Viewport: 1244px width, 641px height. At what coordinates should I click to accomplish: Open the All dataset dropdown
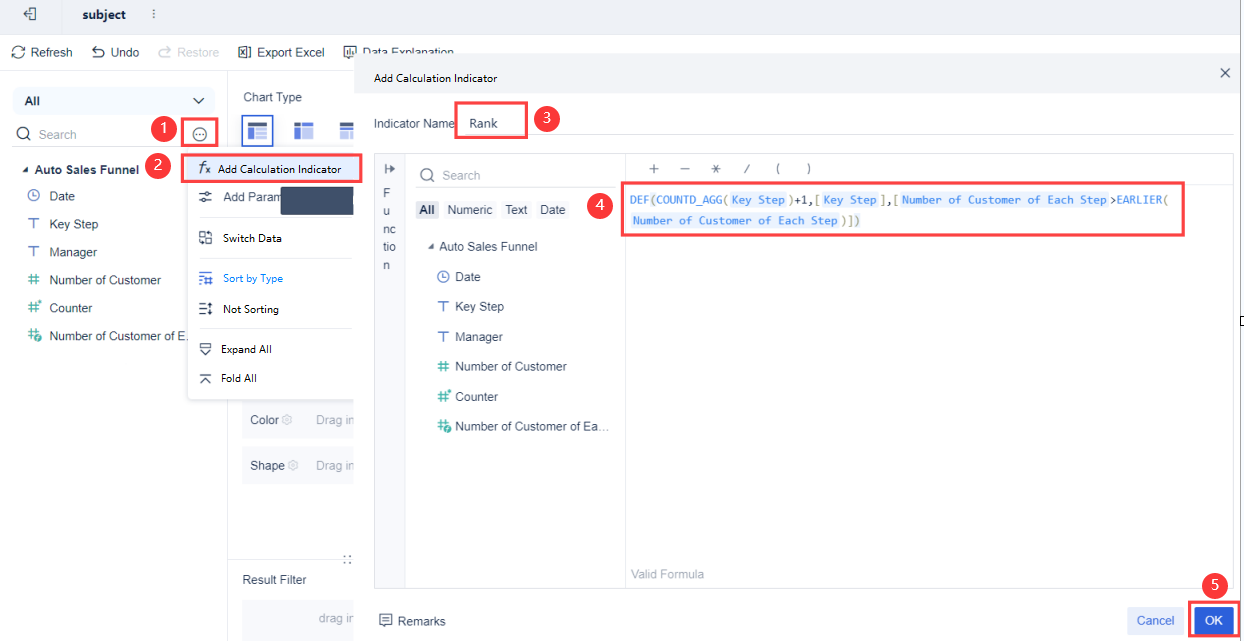113,101
